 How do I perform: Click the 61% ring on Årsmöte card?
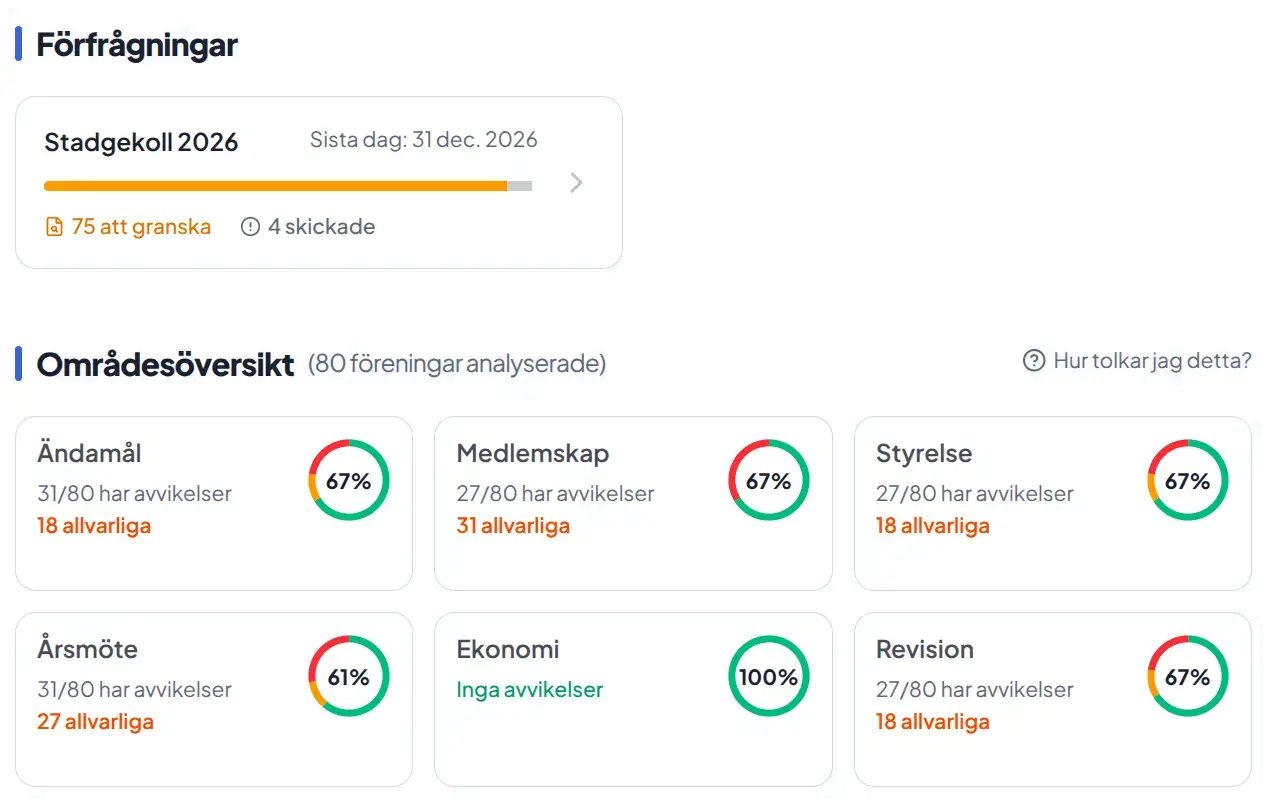[348, 676]
